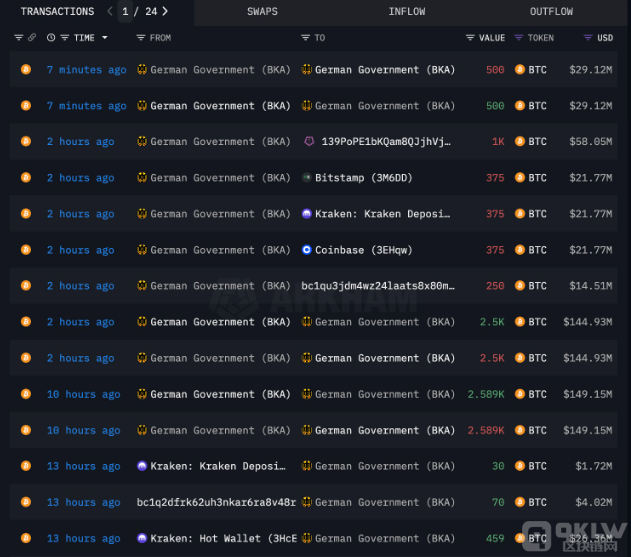Screen dimensions: 631x557
Task: Open the leftmost filter icon in header
Action: (x=19, y=38)
